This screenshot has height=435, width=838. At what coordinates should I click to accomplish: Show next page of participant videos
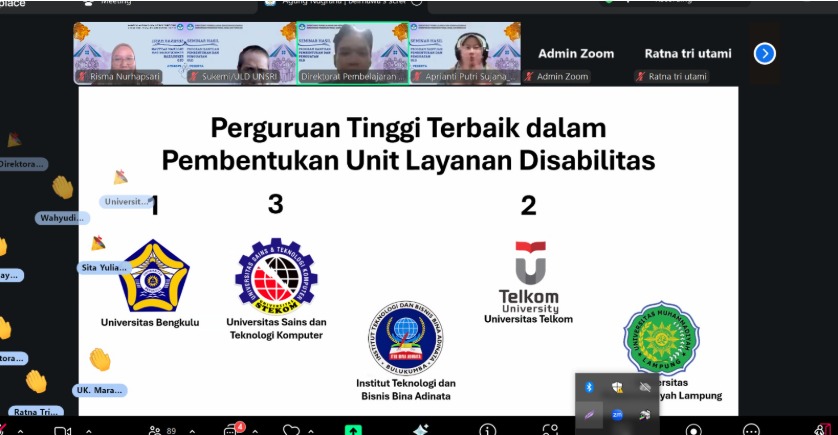[765, 53]
